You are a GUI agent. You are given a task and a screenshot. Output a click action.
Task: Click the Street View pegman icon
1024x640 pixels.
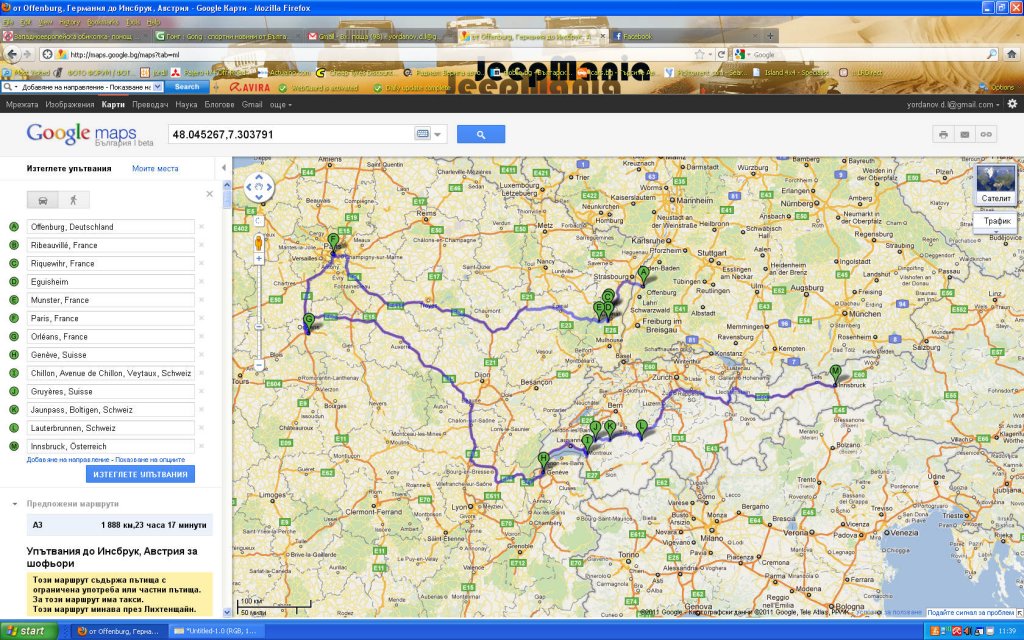point(259,242)
